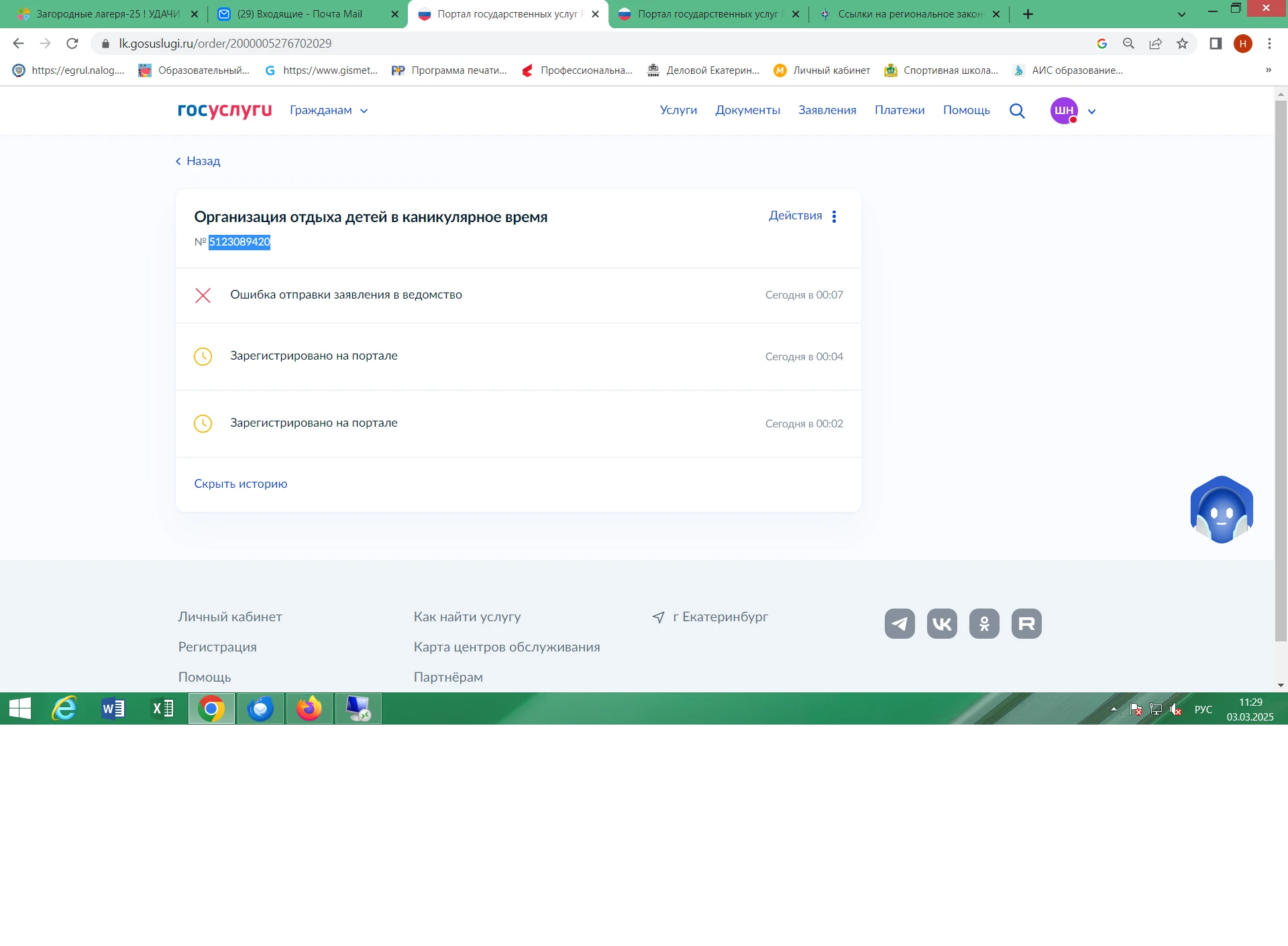Click the Odnoklassniki social icon
This screenshot has width=1288, height=946.
point(984,624)
